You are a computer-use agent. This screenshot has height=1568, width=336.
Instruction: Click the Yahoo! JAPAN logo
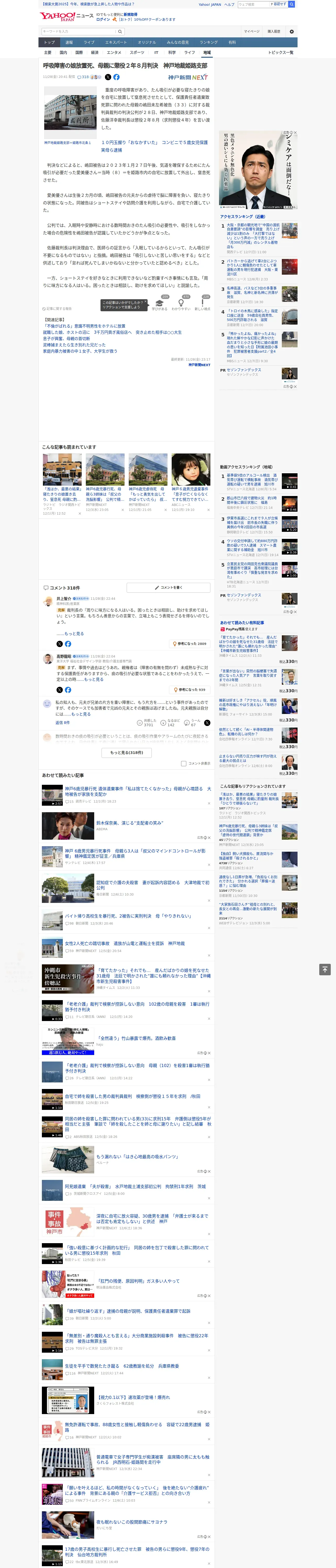pyautogui.click(x=57, y=16)
